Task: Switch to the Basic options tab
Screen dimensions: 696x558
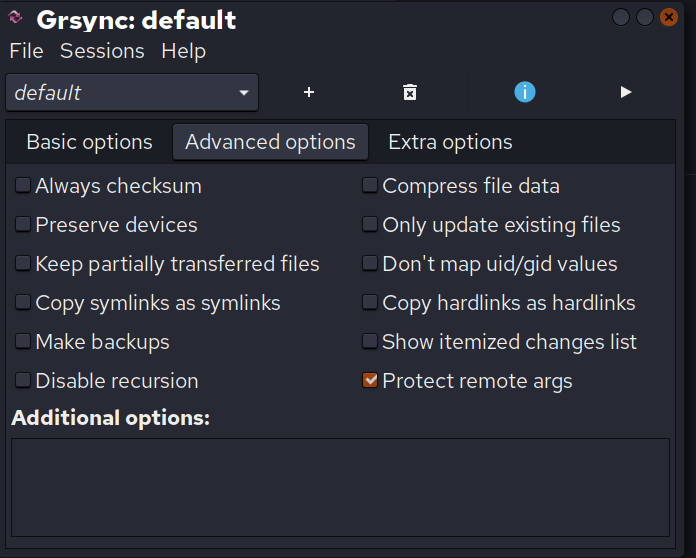Action: 89,142
